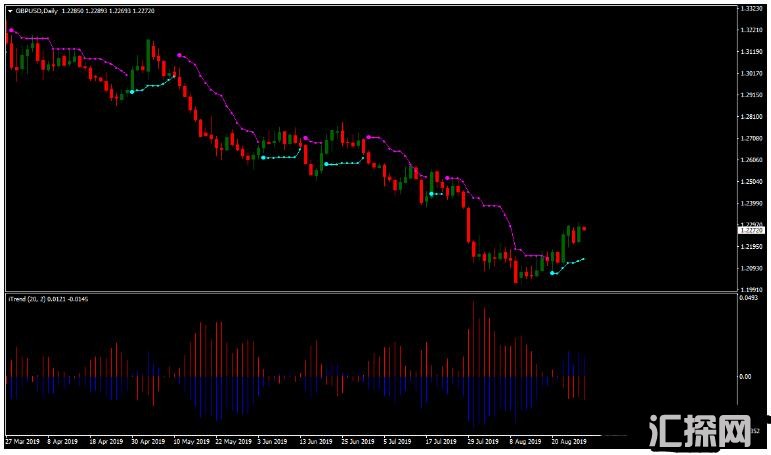Viewport: 771px width, 455px height.
Task: Click price scale label 1.20930
Action: click(x=752, y=268)
